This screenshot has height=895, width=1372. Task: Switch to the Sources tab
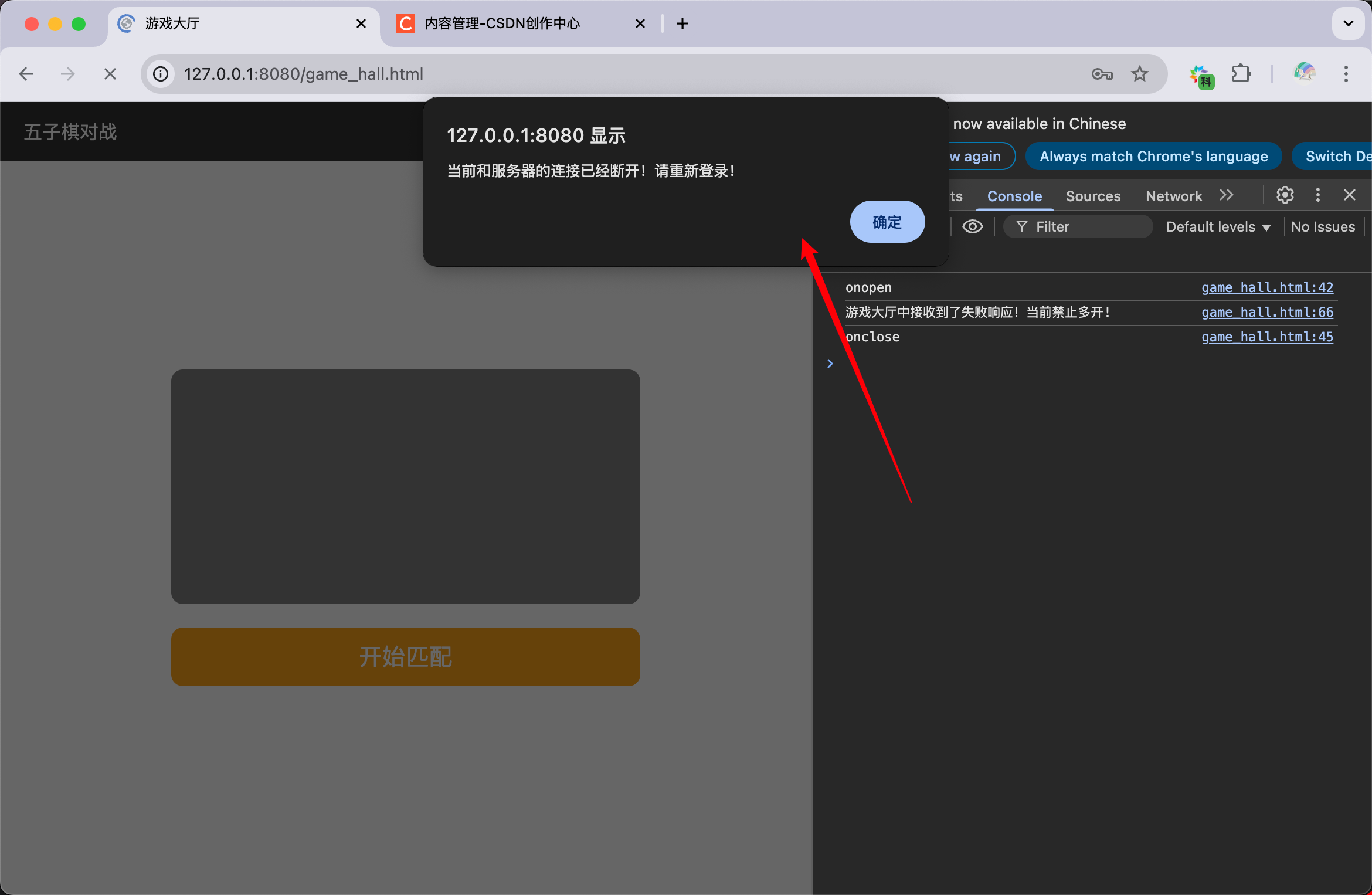[1093, 196]
